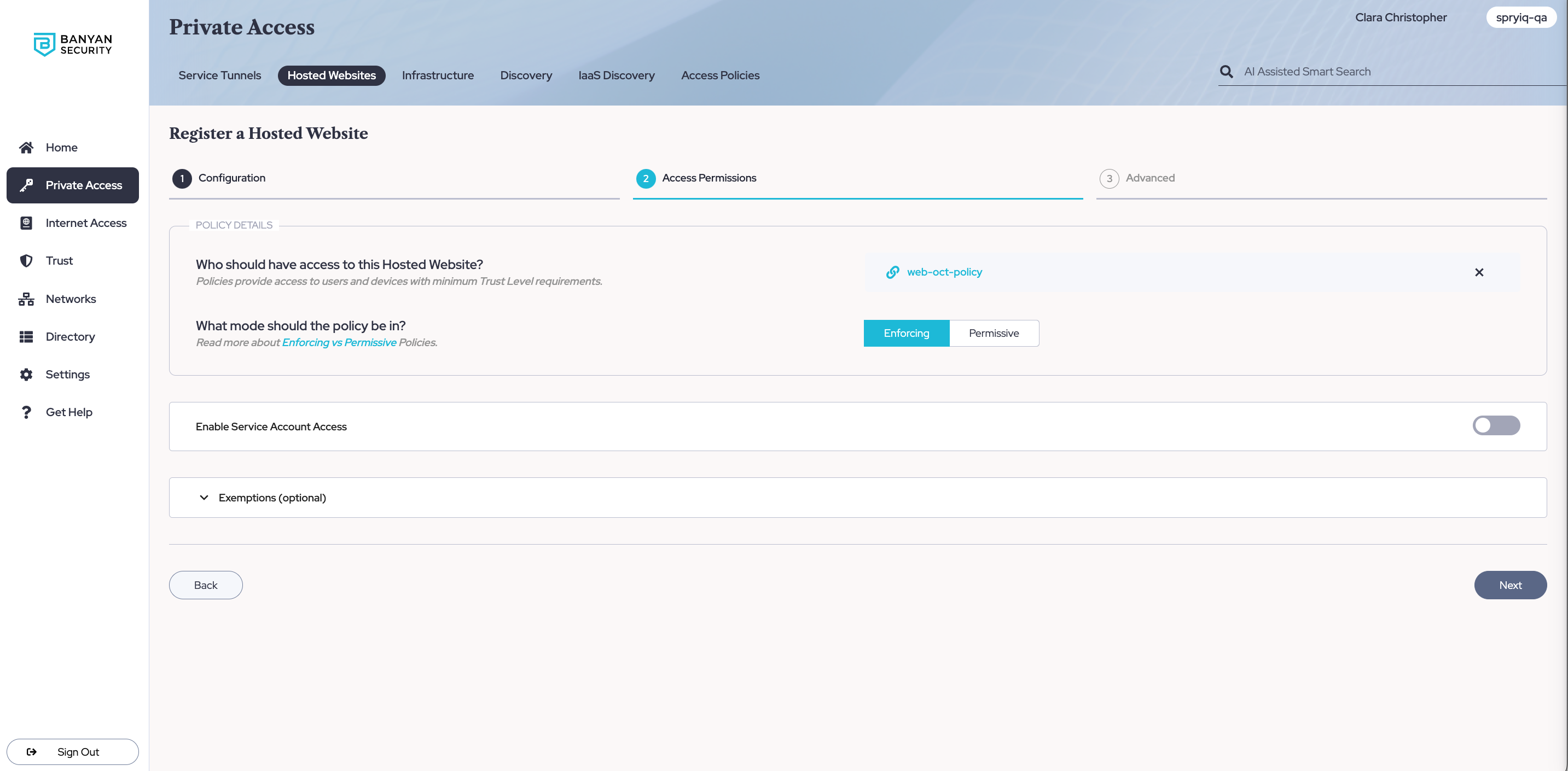The width and height of the screenshot is (1568, 771).
Task: Open the spryiq-qa org selector
Action: (1520, 17)
